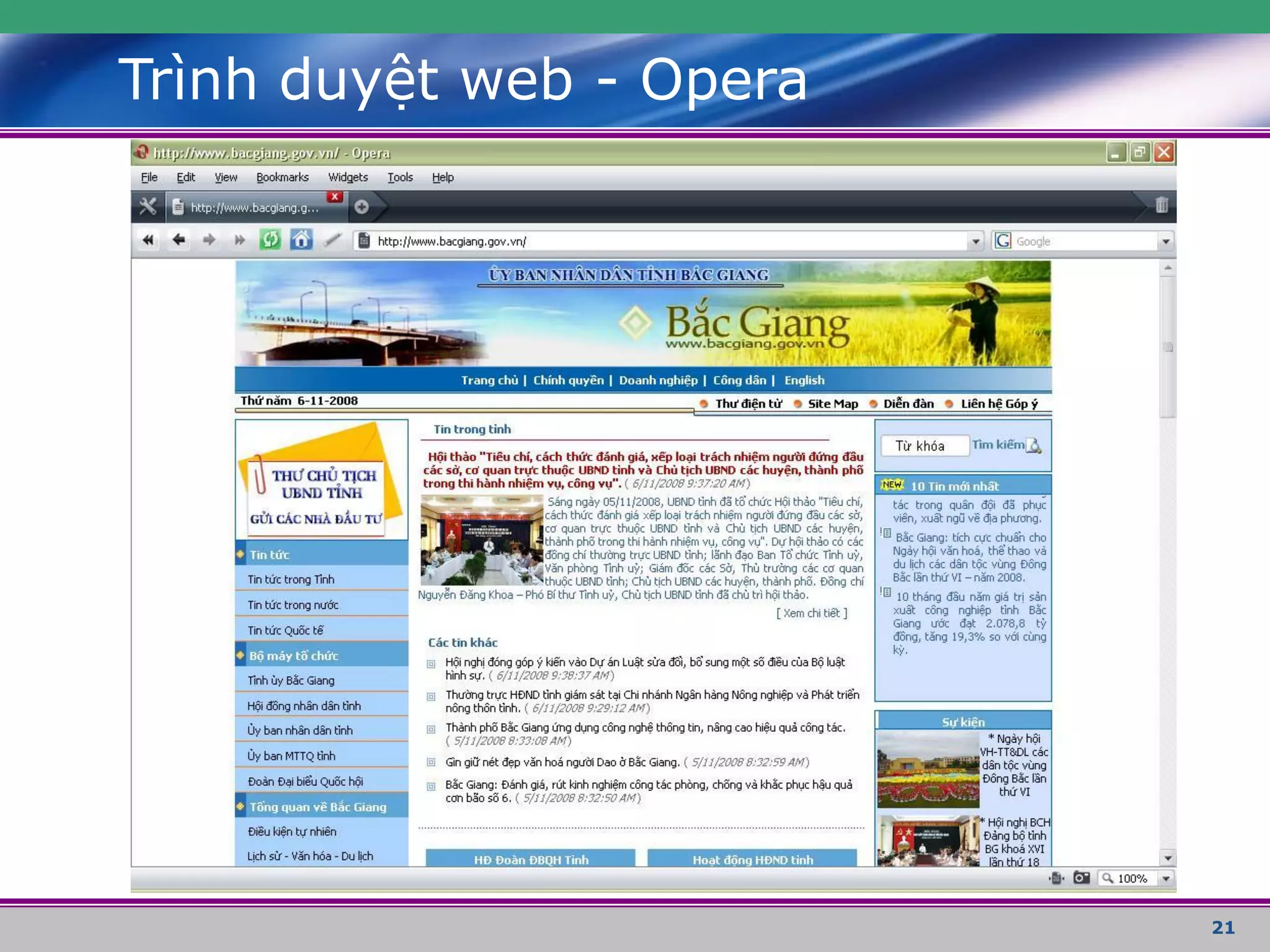Open the File menu
The image size is (1270, 952).
point(149,177)
